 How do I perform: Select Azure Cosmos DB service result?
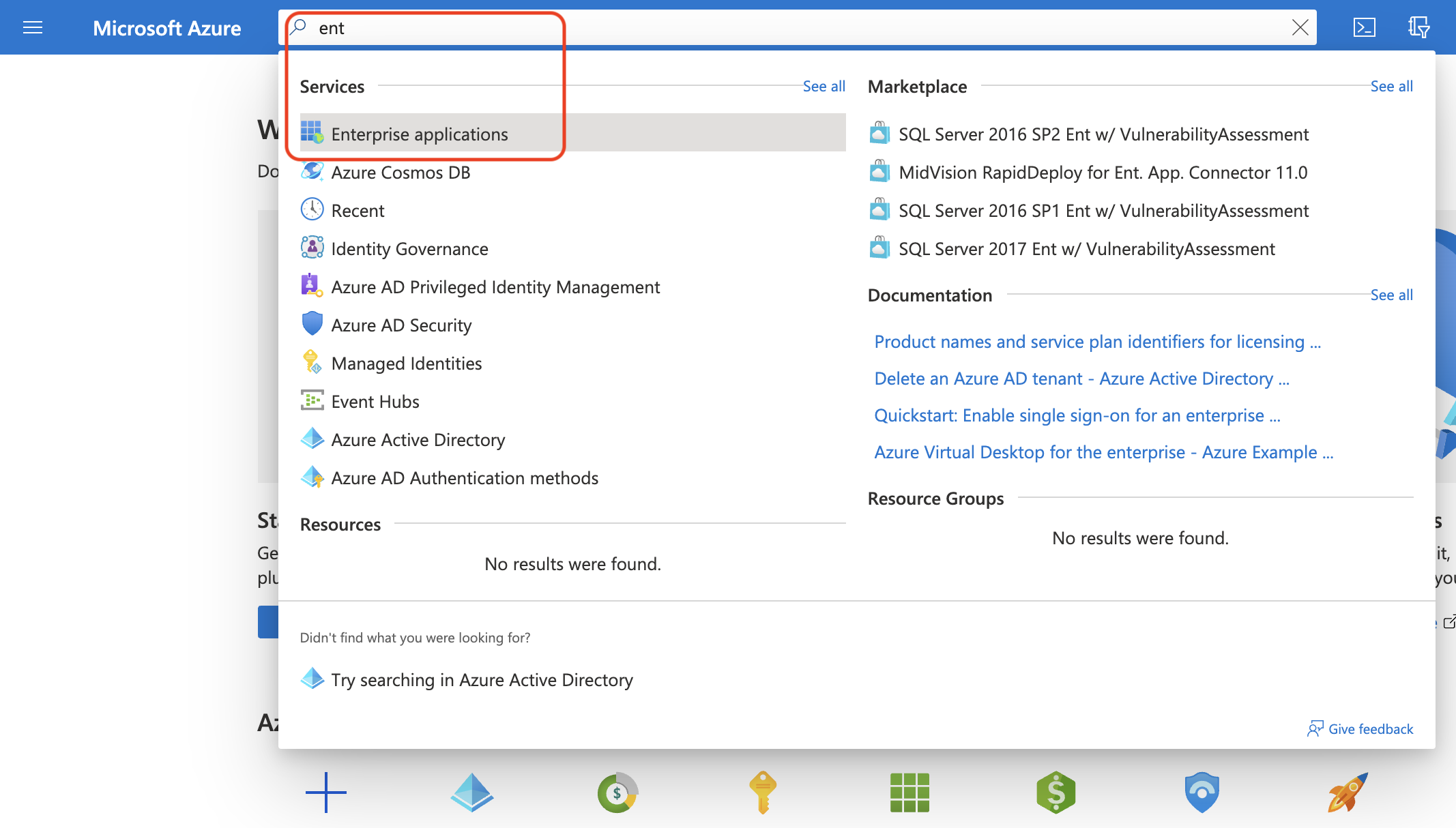[572, 172]
